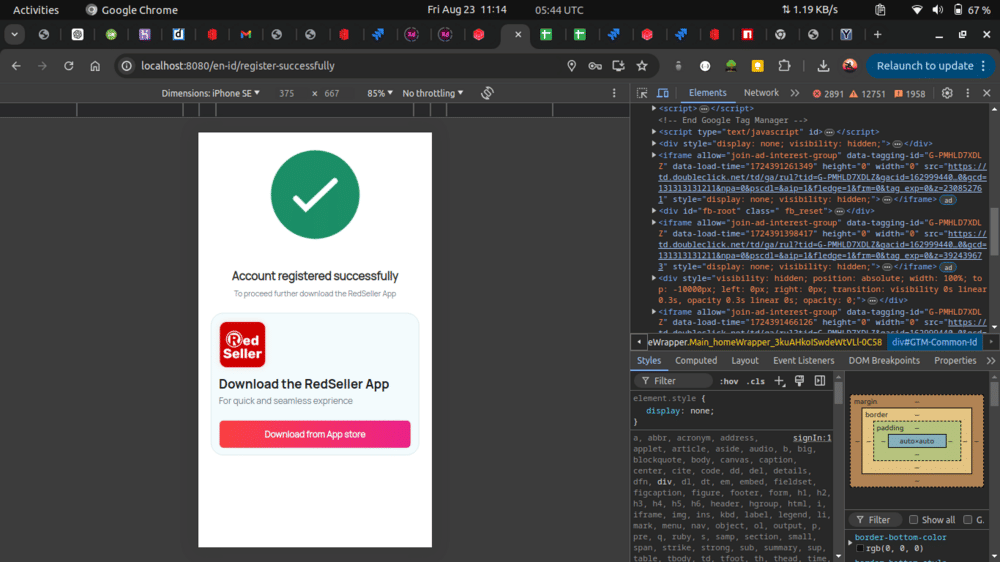Expand more Styles pane tabs chevron
The image size is (1000, 562).
point(990,360)
